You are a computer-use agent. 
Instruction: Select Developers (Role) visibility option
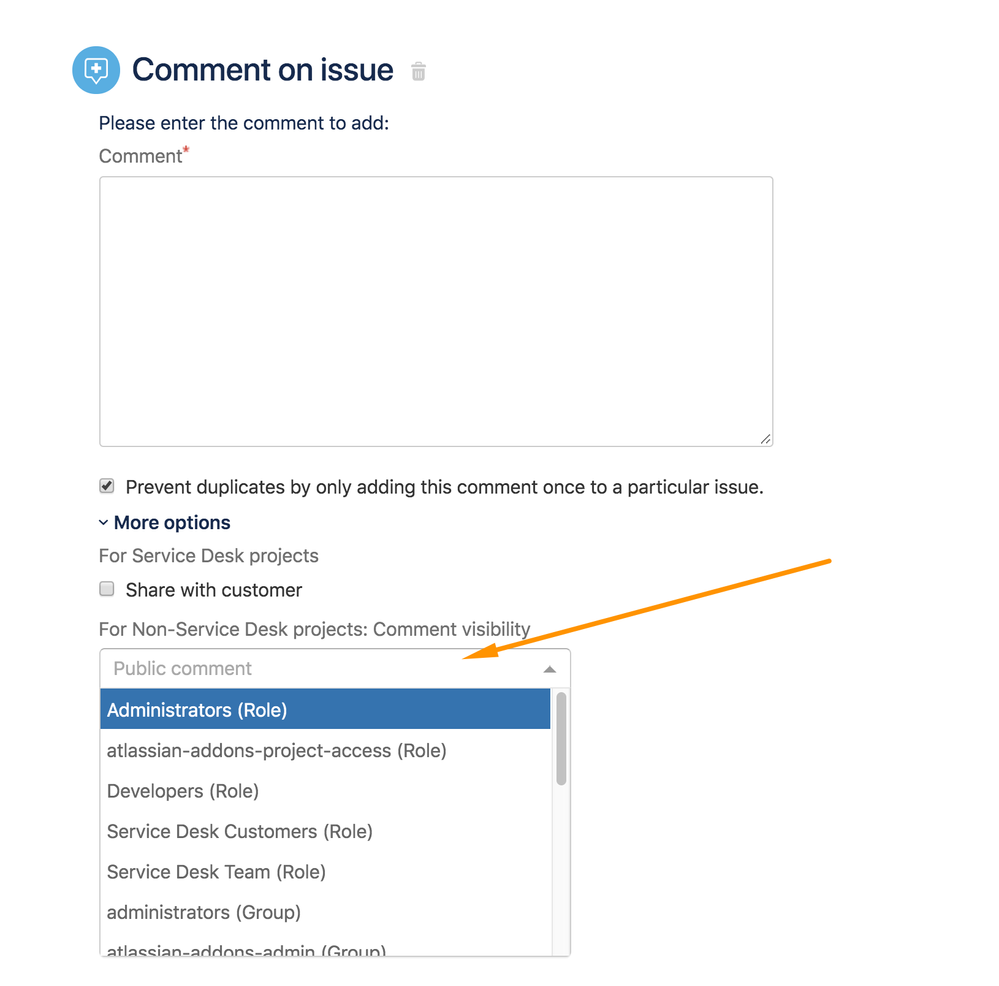[183, 791]
